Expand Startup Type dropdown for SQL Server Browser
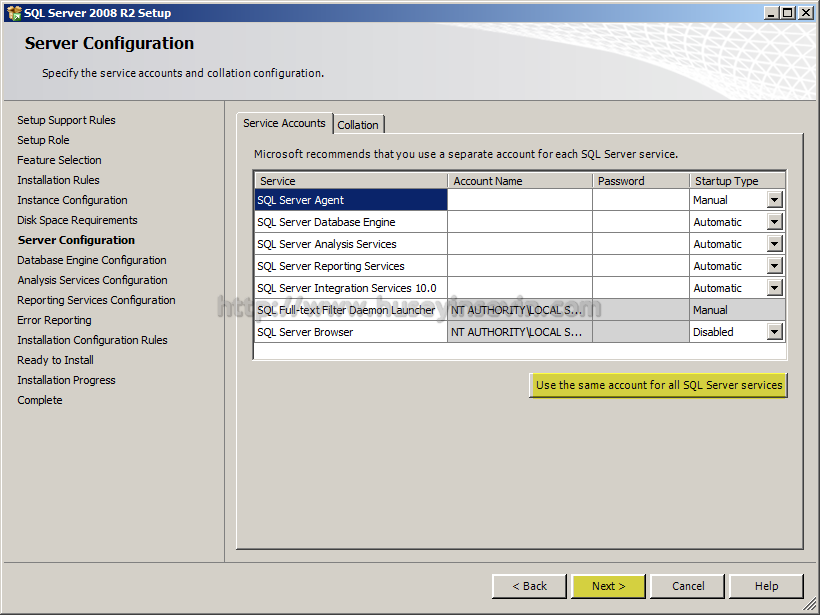This screenshot has height=615, width=820. (x=775, y=332)
